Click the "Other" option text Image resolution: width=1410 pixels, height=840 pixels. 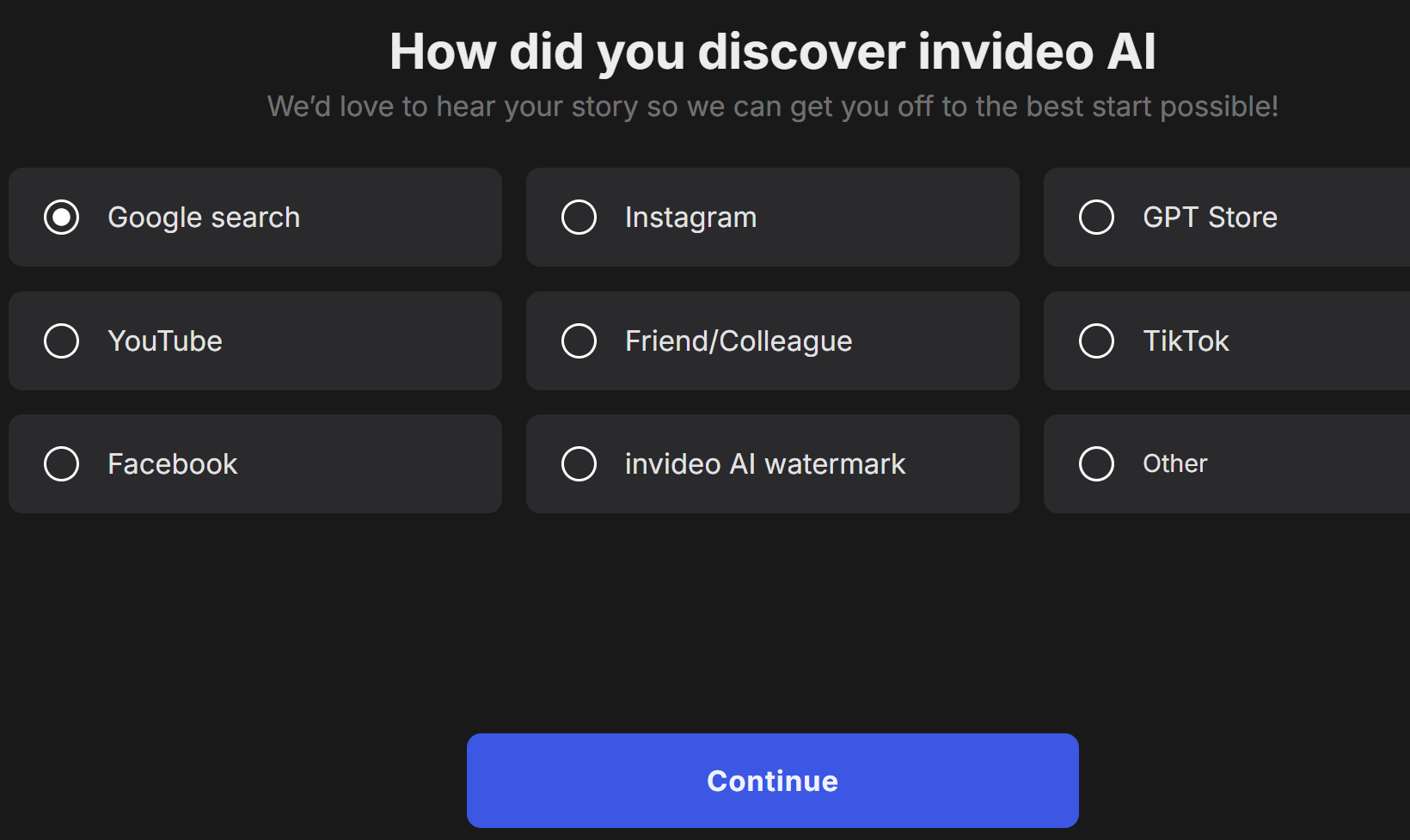coord(1175,464)
